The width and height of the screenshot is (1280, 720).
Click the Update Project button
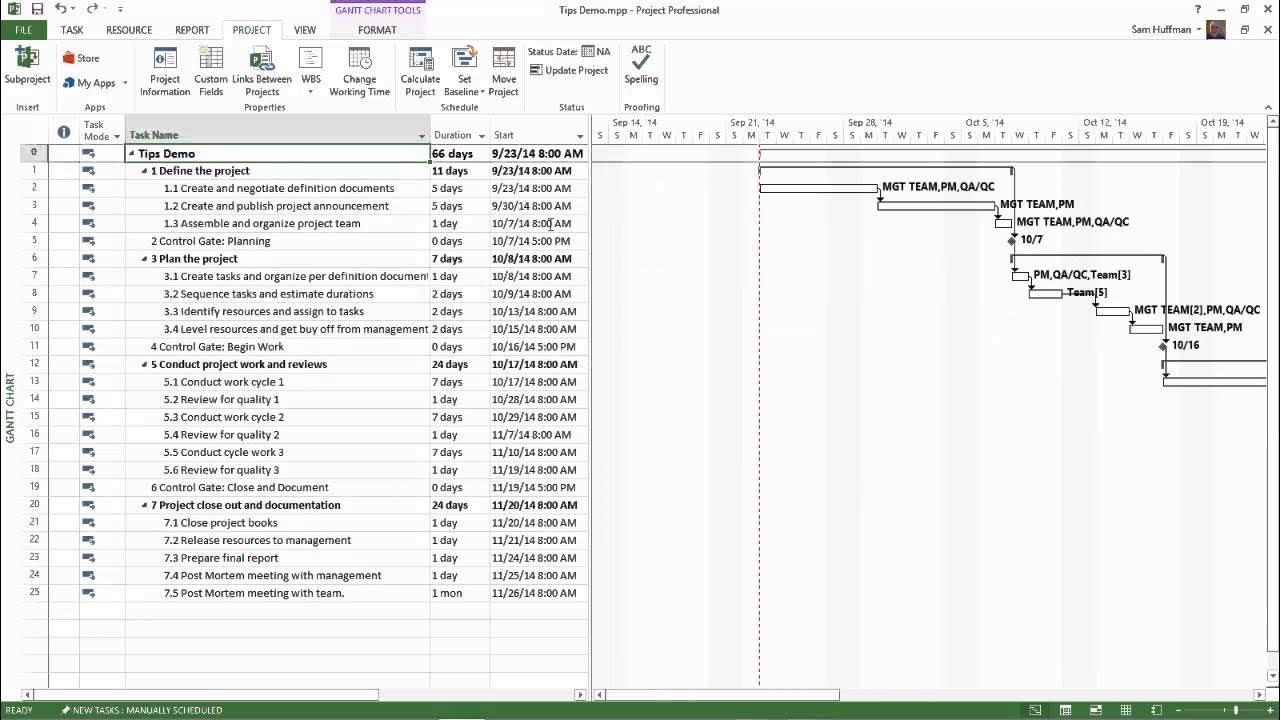(569, 70)
